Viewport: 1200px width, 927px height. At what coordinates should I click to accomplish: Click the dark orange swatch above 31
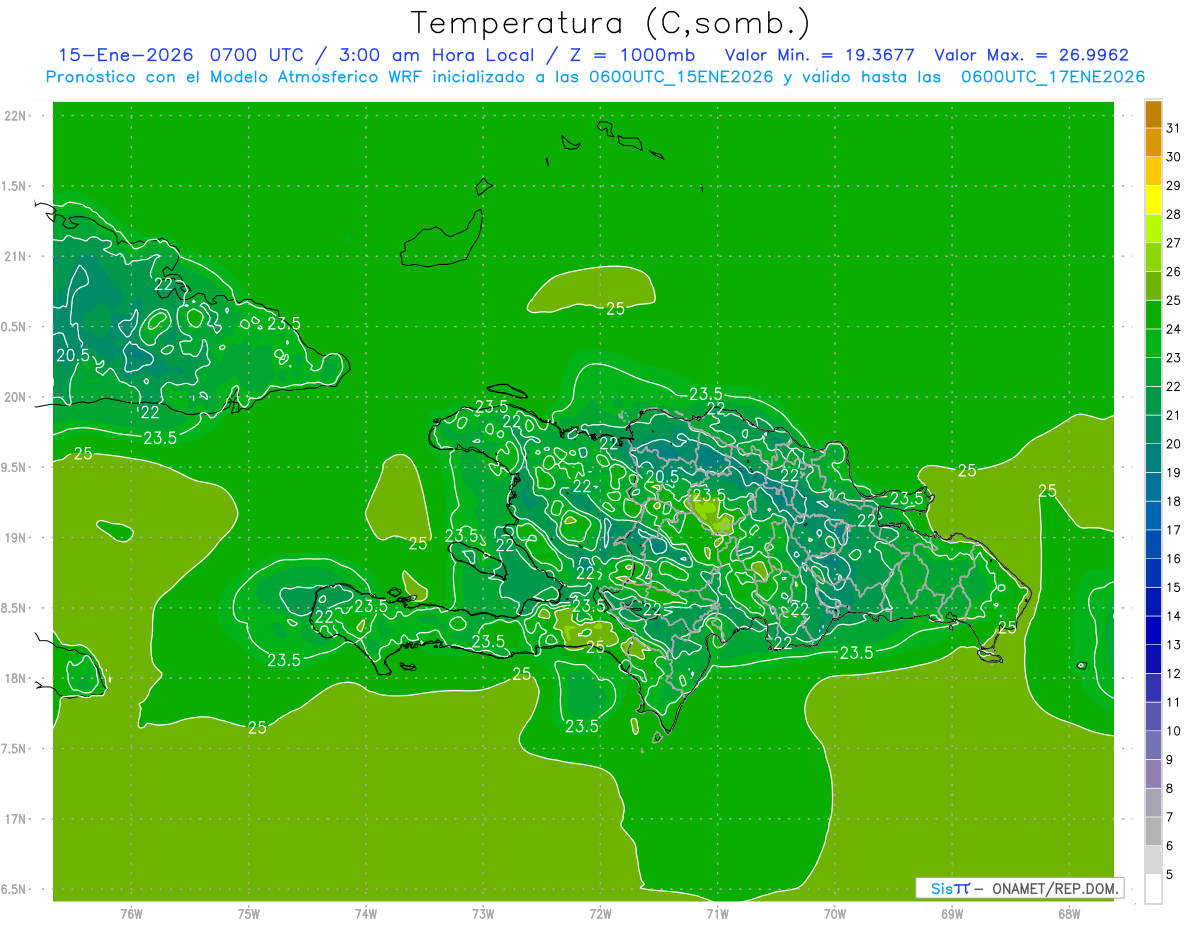pyautogui.click(x=1153, y=114)
